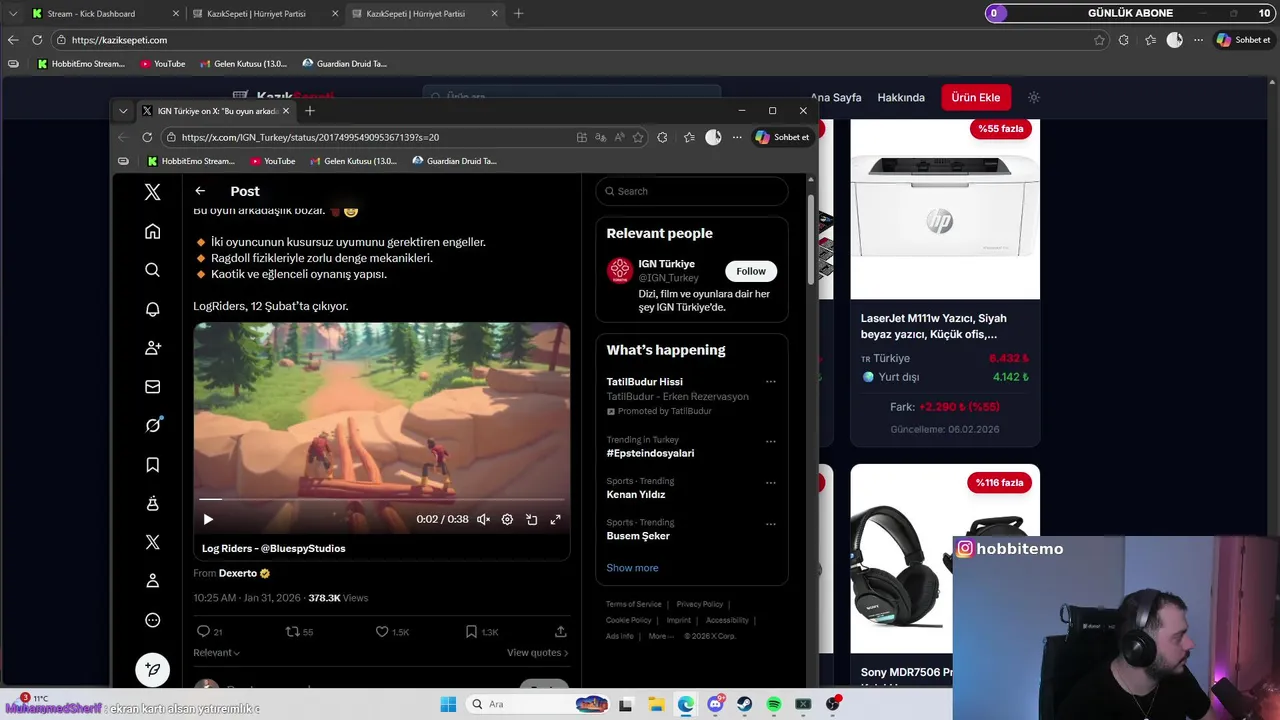Image resolution: width=1280 pixels, height=720 pixels.
Task: Follow IGN Türkiye
Action: tap(751, 271)
